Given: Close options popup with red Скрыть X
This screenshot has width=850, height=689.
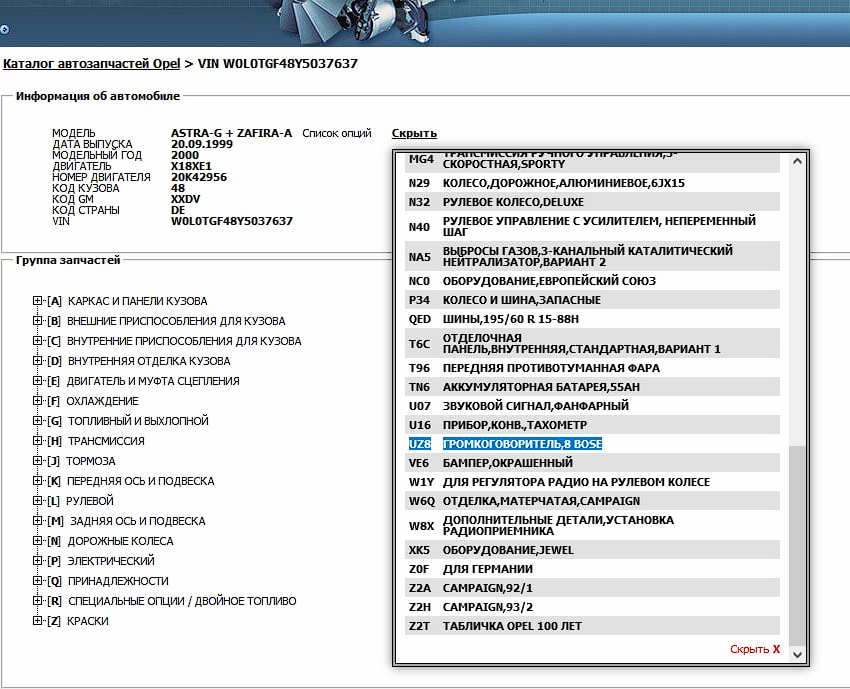Looking at the screenshot, I should [755, 649].
